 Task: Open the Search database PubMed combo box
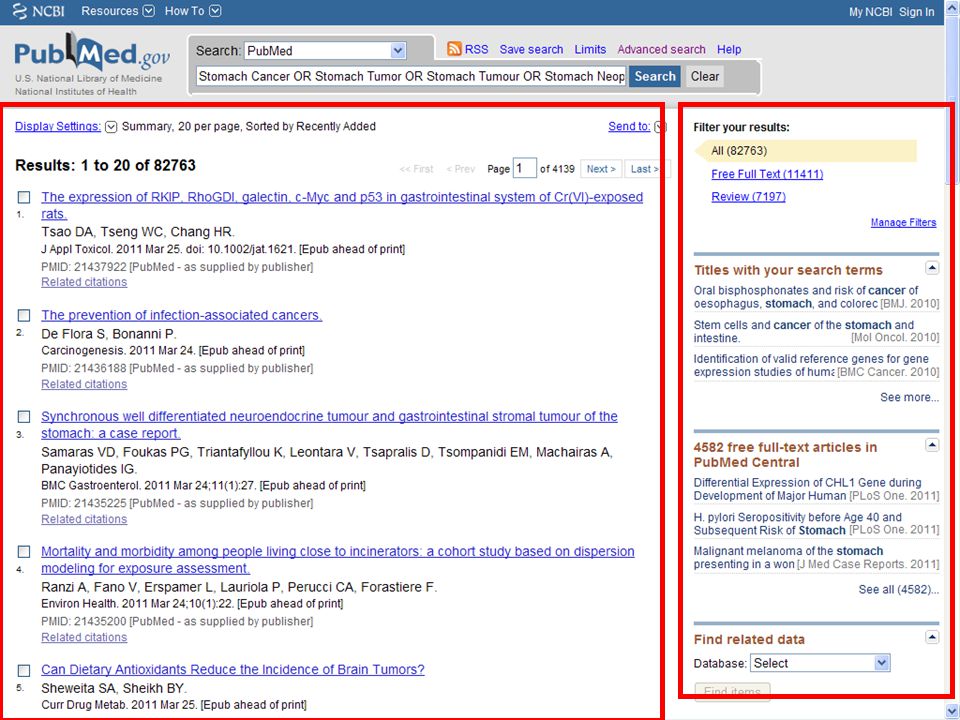click(325, 51)
